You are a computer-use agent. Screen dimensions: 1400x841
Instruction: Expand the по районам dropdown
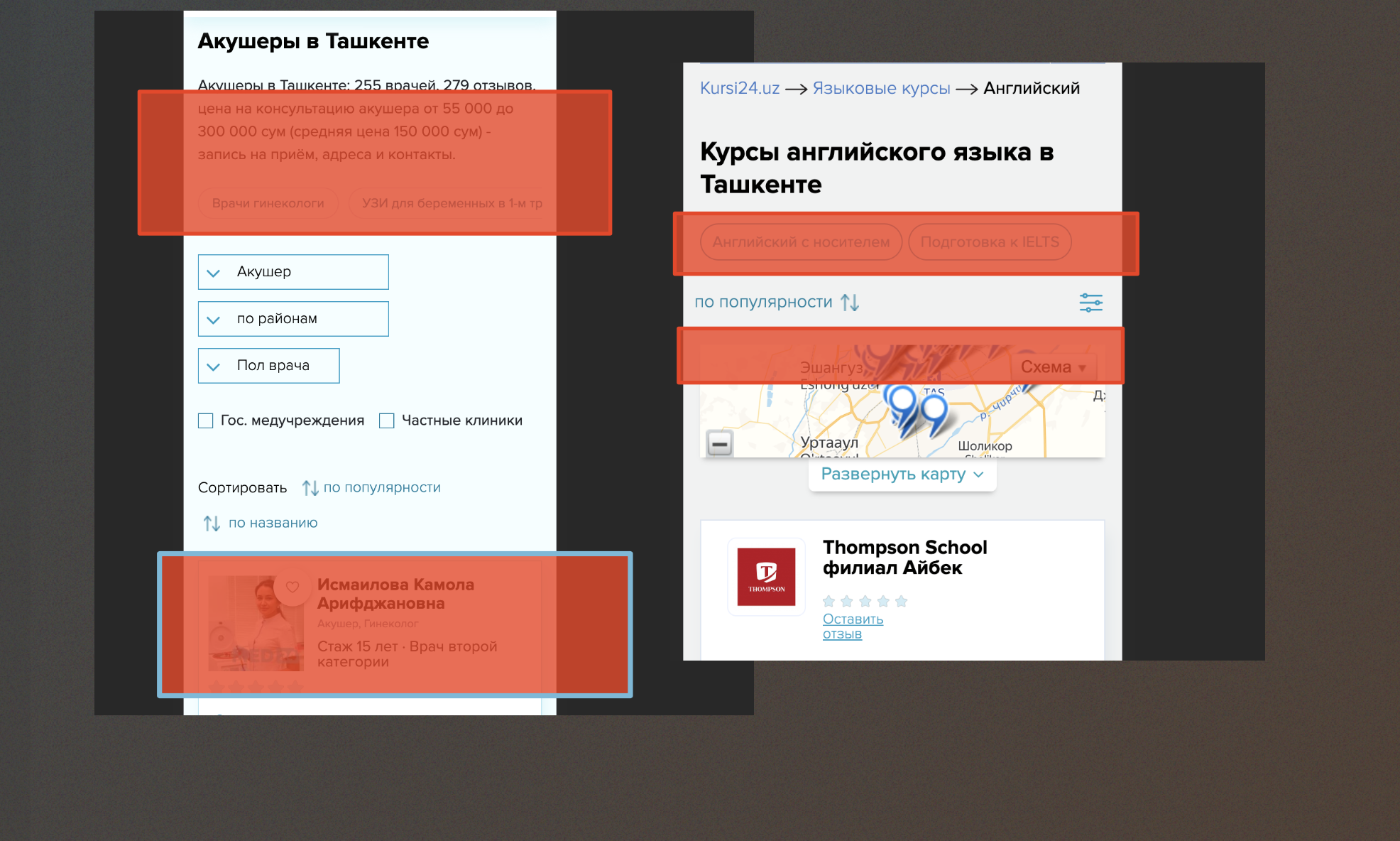point(293,319)
